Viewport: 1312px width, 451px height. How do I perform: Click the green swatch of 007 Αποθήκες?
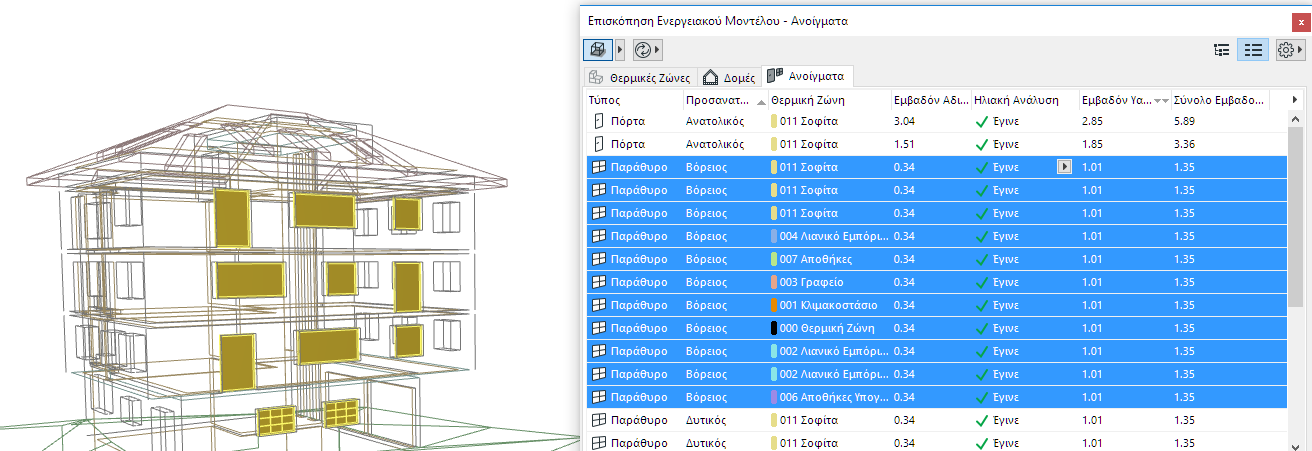click(x=774, y=259)
